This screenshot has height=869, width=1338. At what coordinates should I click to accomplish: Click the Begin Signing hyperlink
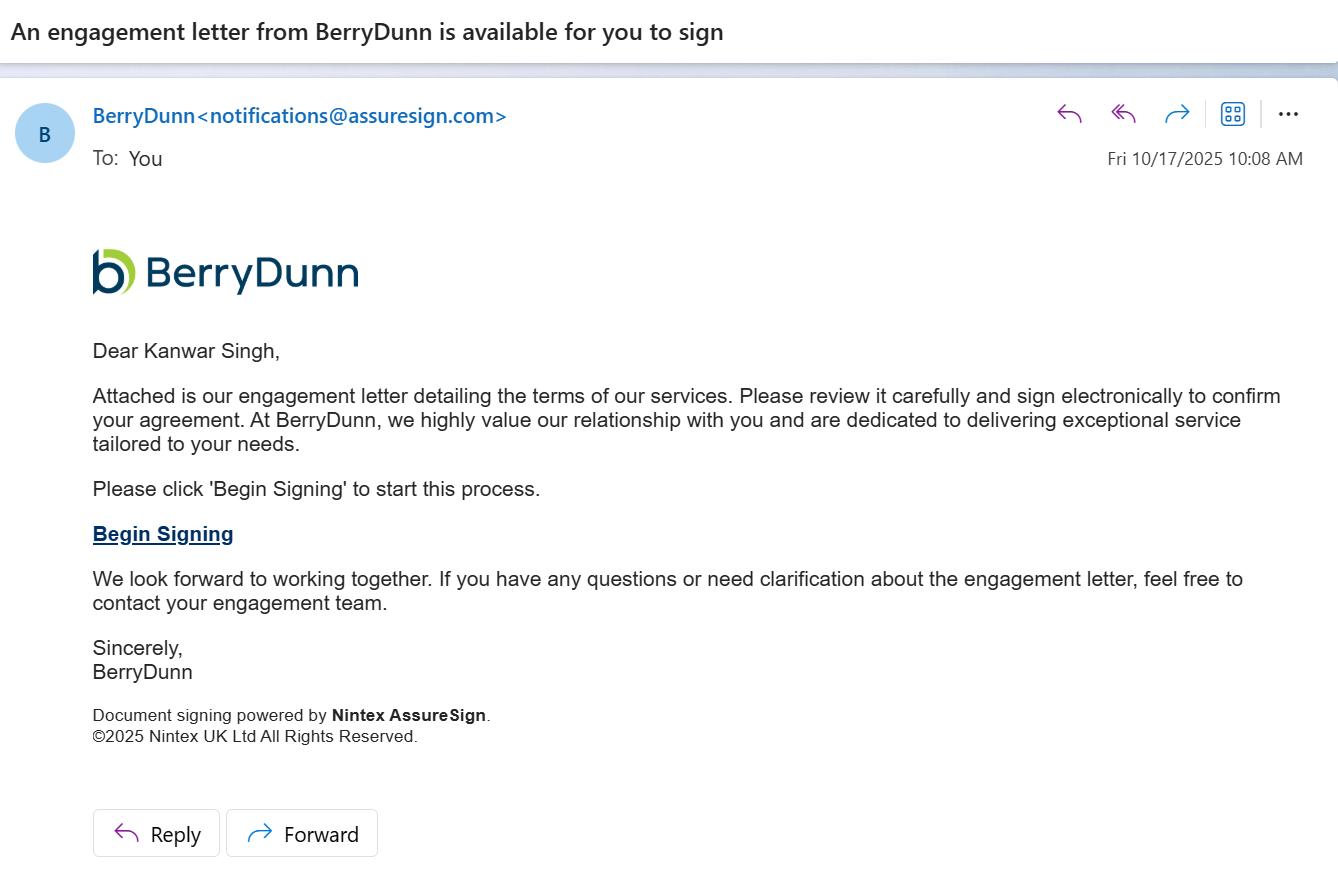coord(163,534)
